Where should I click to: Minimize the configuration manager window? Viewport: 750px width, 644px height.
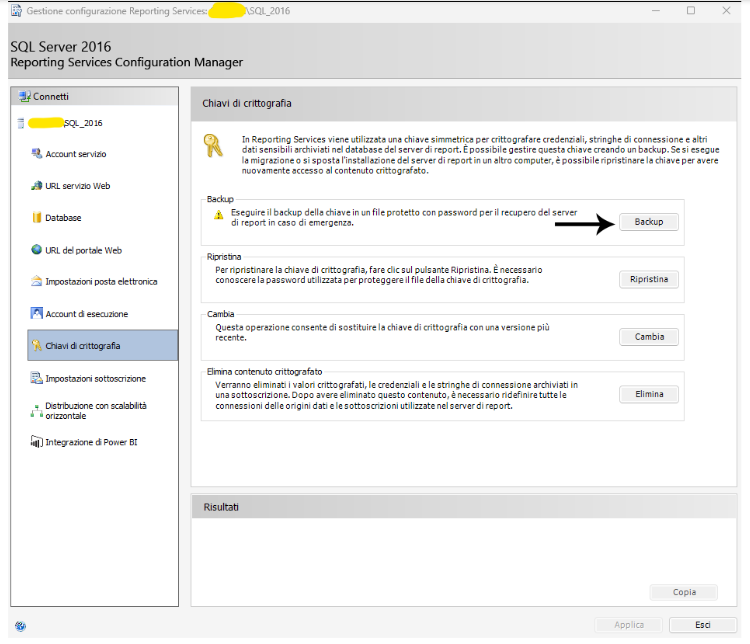point(656,11)
